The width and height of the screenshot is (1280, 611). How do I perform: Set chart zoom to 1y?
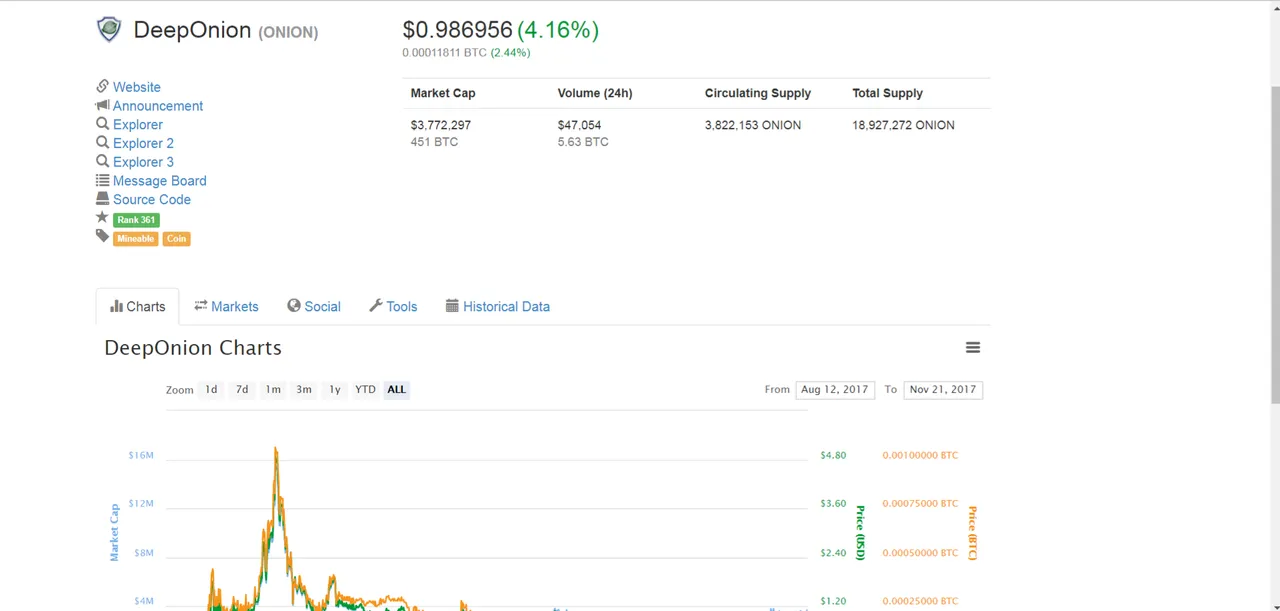pyautogui.click(x=335, y=390)
